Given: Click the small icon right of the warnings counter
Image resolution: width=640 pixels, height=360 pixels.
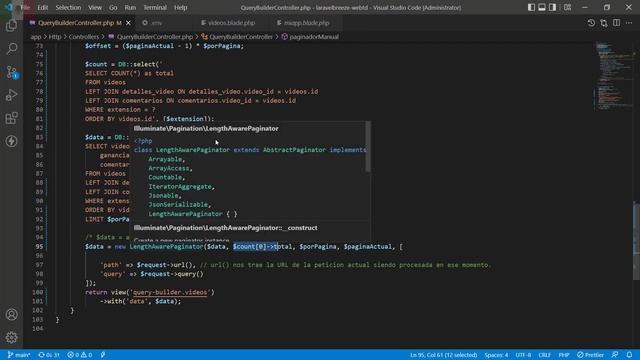Looking at the screenshot, I should click(103, 355).
